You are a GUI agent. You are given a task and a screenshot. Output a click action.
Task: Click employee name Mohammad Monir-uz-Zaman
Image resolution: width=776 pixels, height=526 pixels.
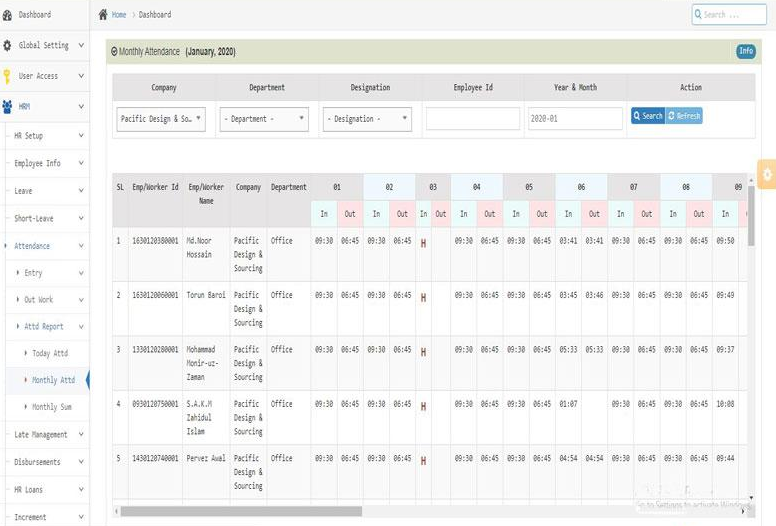202,363
